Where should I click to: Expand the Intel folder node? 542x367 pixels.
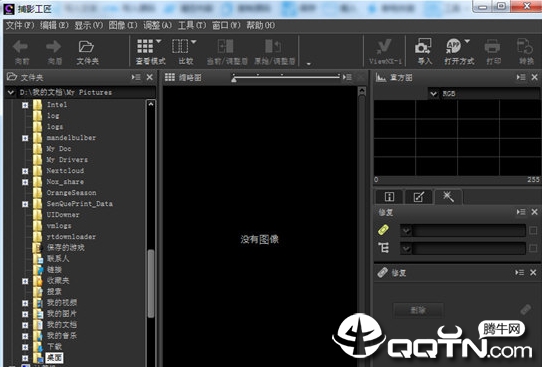coord(25,105)
